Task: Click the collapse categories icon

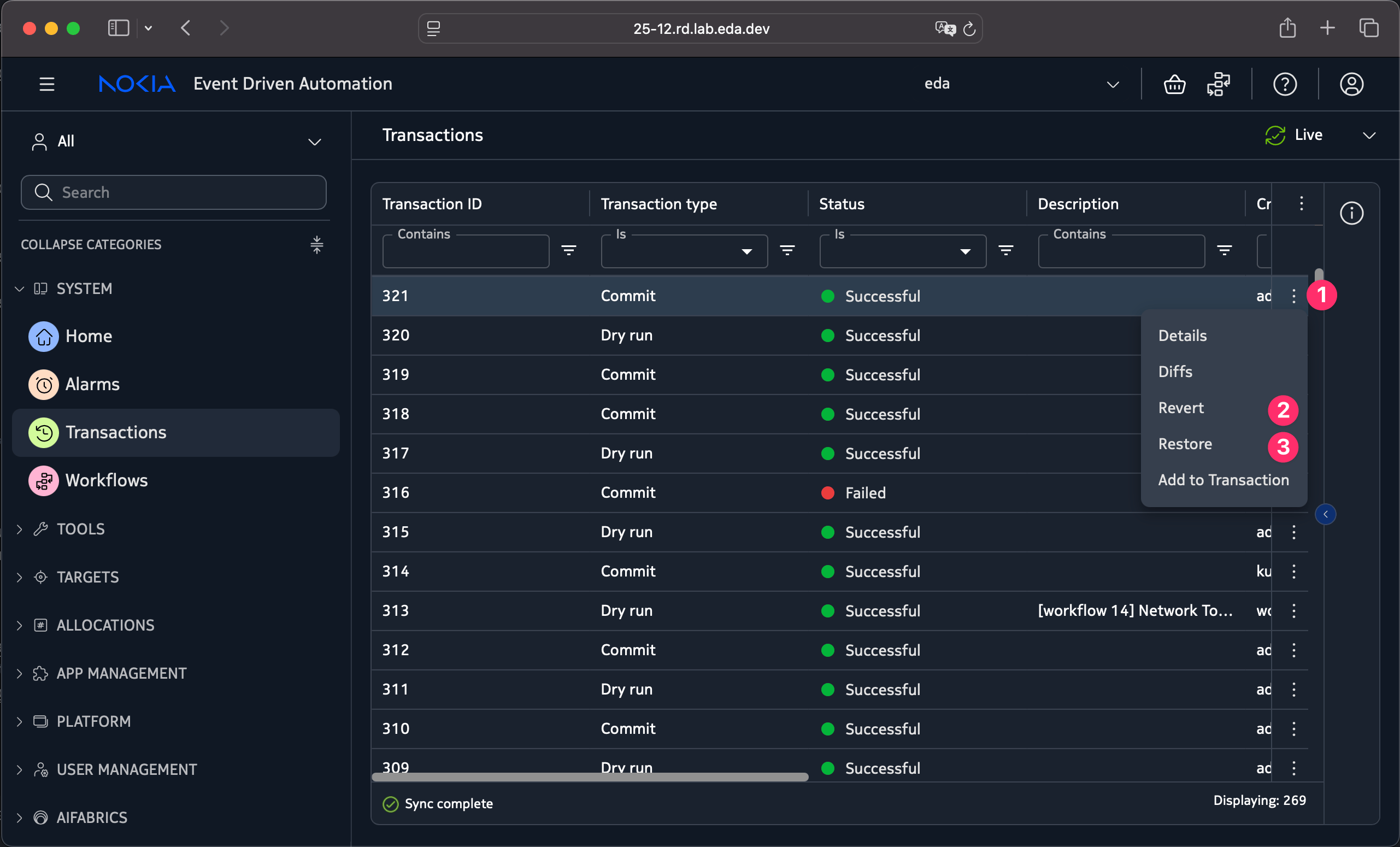Action: coord(316,245)
